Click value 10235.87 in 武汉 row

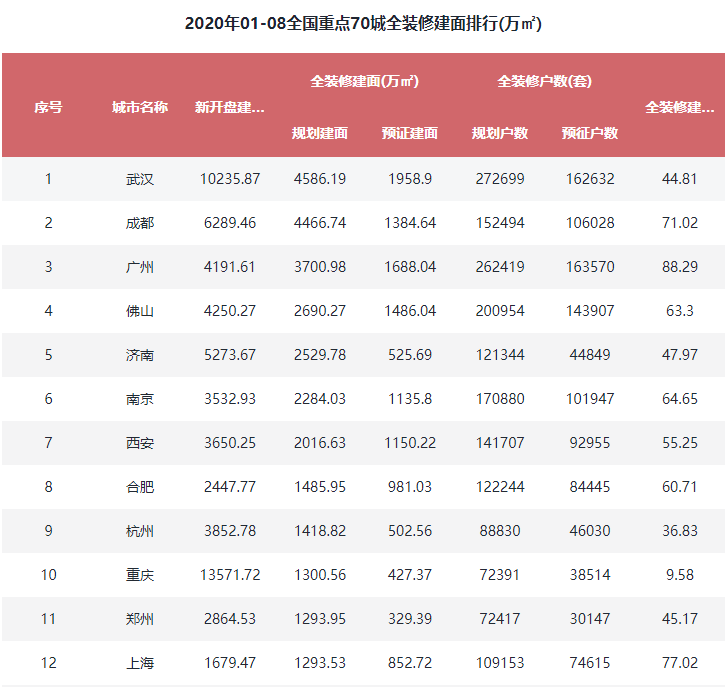pos(230,179)
